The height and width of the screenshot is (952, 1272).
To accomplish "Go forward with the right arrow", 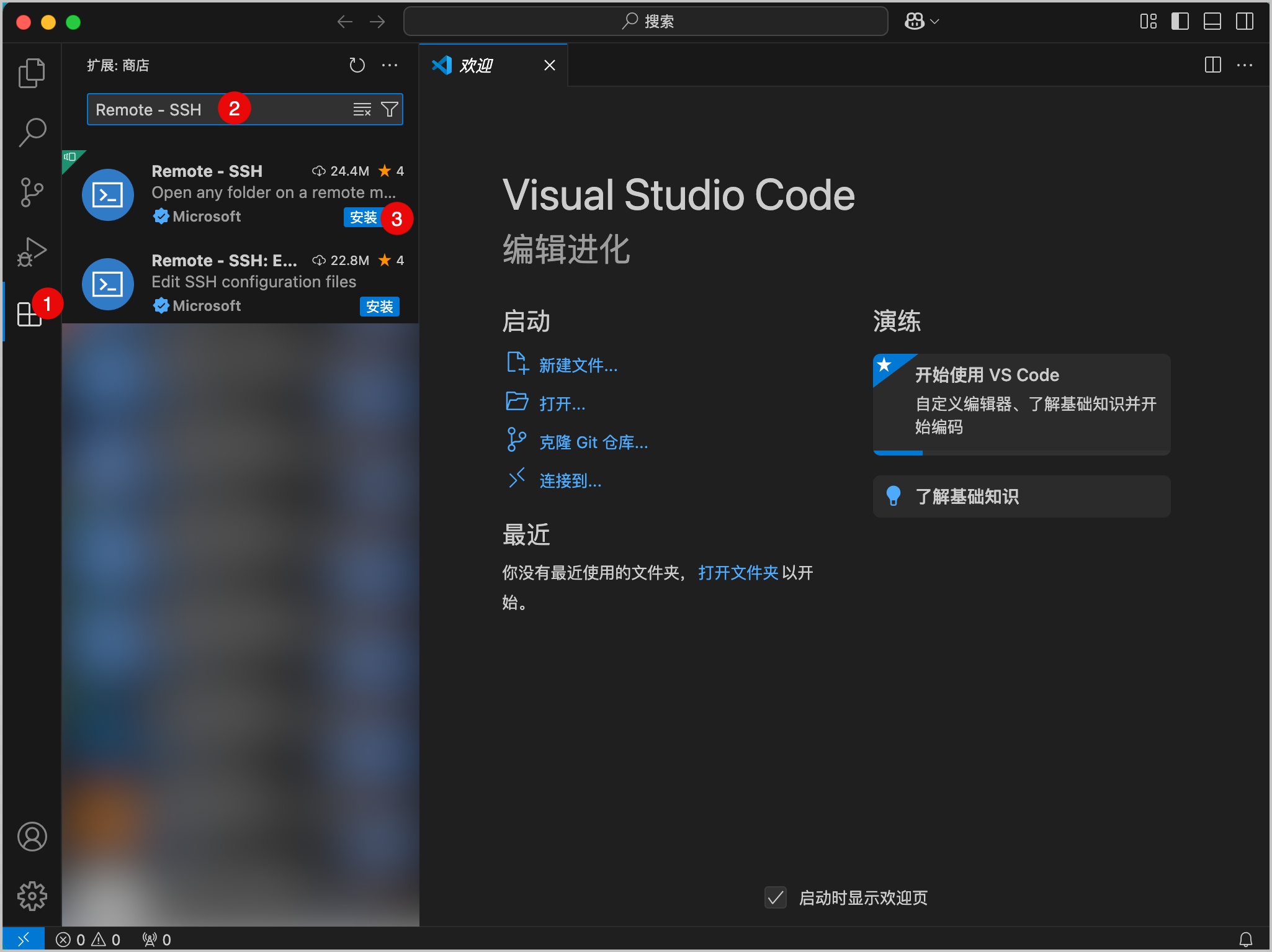I will coord(377,22).
